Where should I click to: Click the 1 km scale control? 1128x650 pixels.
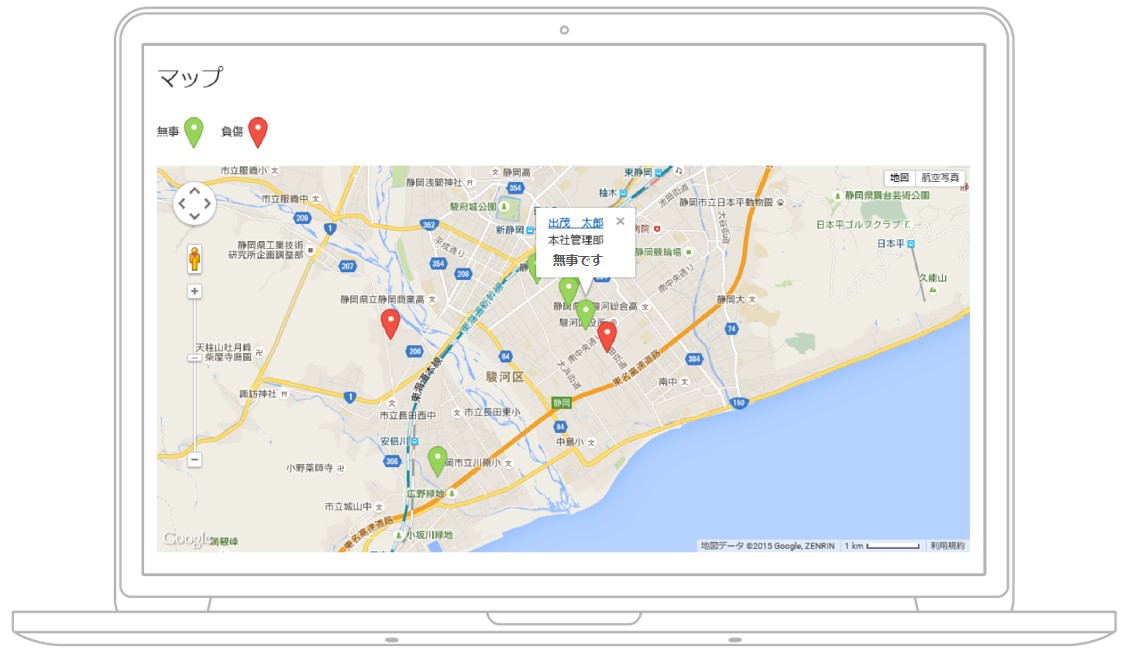882,546
